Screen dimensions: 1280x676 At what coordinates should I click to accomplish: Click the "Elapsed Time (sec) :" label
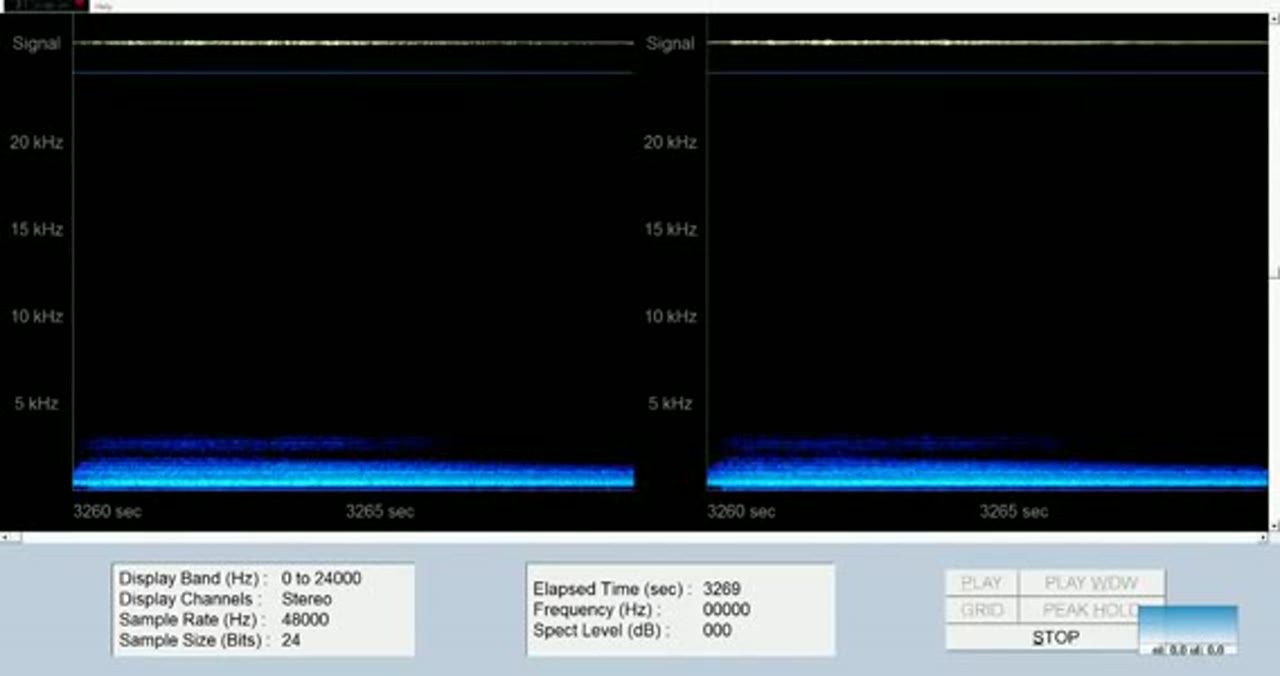coord(612,589)
